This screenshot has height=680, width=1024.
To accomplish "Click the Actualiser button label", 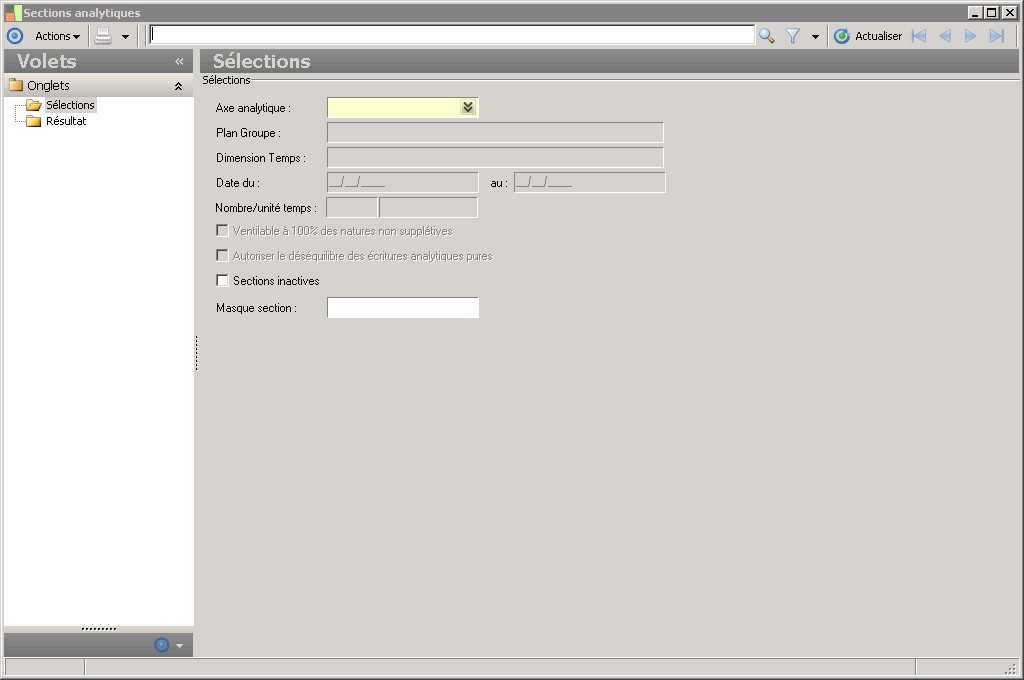I will pyautogui.click(x=878, y=36).
